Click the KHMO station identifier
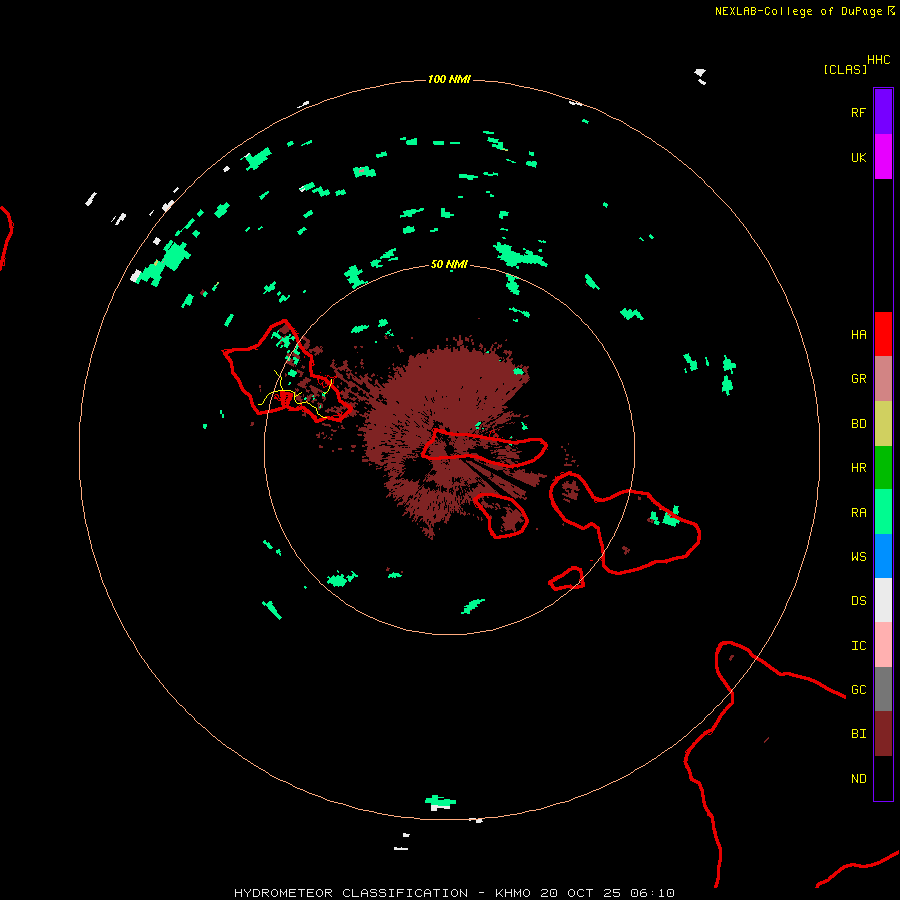Viewport: 900px width, 900px height. coord(513,893)
